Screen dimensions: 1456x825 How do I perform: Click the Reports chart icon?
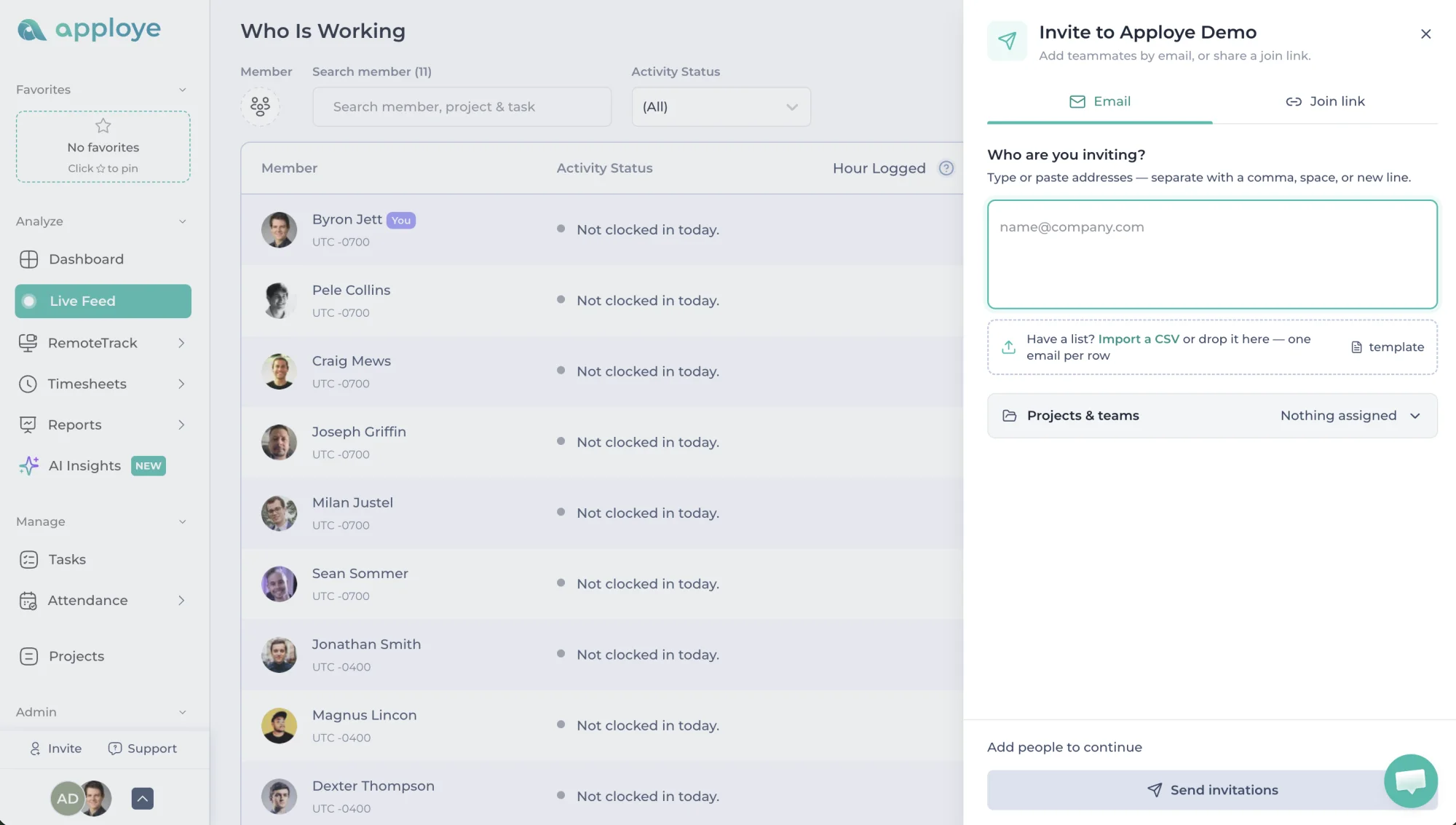[28, 425]
